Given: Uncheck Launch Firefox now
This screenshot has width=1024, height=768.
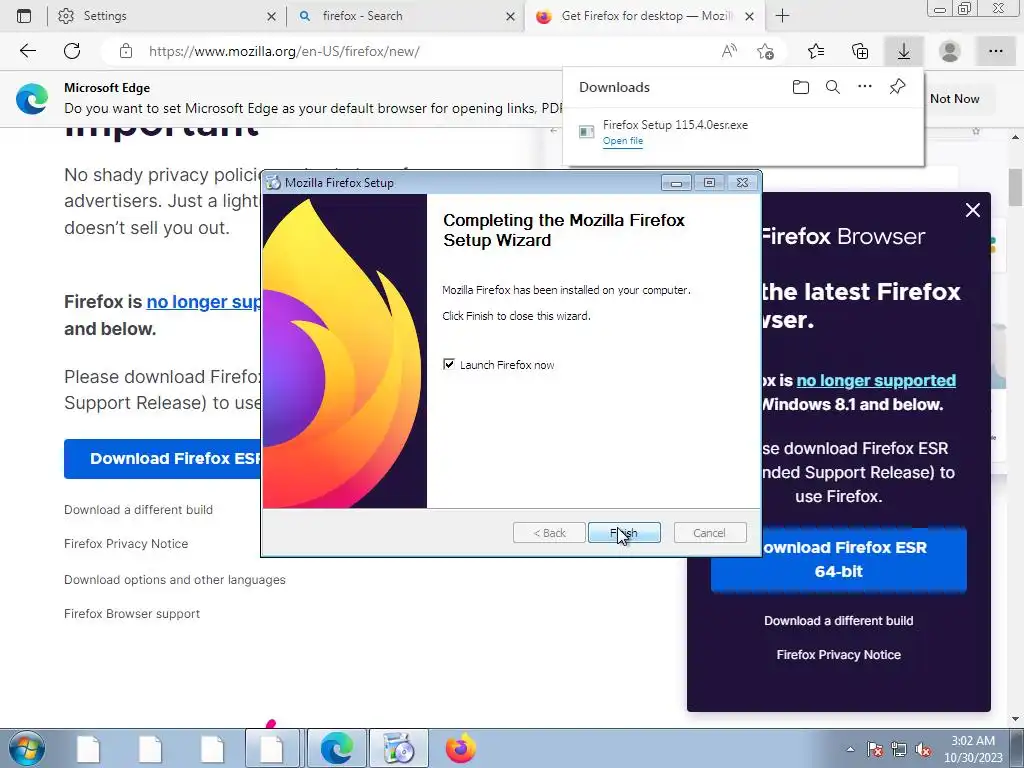Looking at the screenshot, I should 449,364.
